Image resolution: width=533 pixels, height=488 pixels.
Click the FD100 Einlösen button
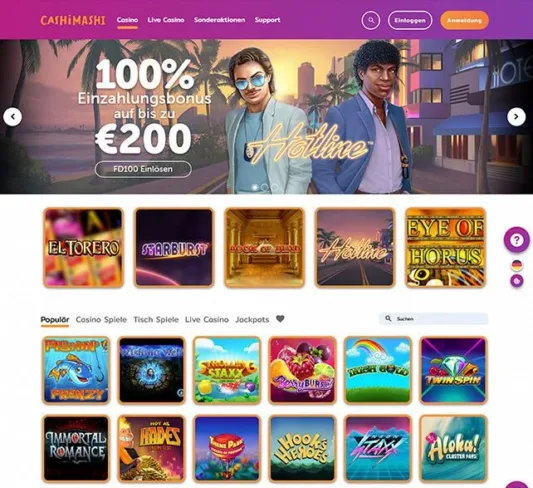tap(143, 169)
